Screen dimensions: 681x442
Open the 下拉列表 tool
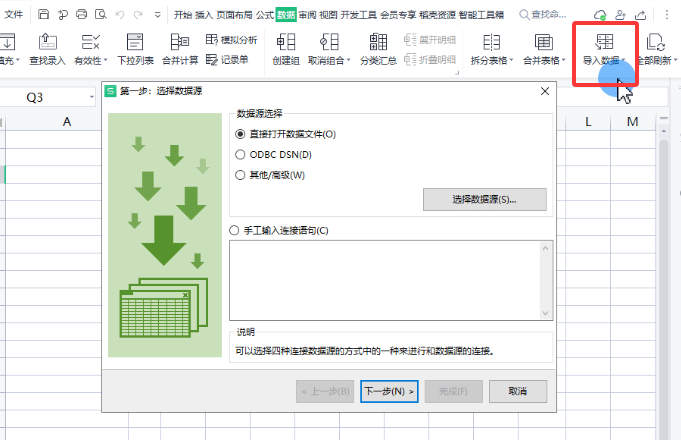coord(135,42)
